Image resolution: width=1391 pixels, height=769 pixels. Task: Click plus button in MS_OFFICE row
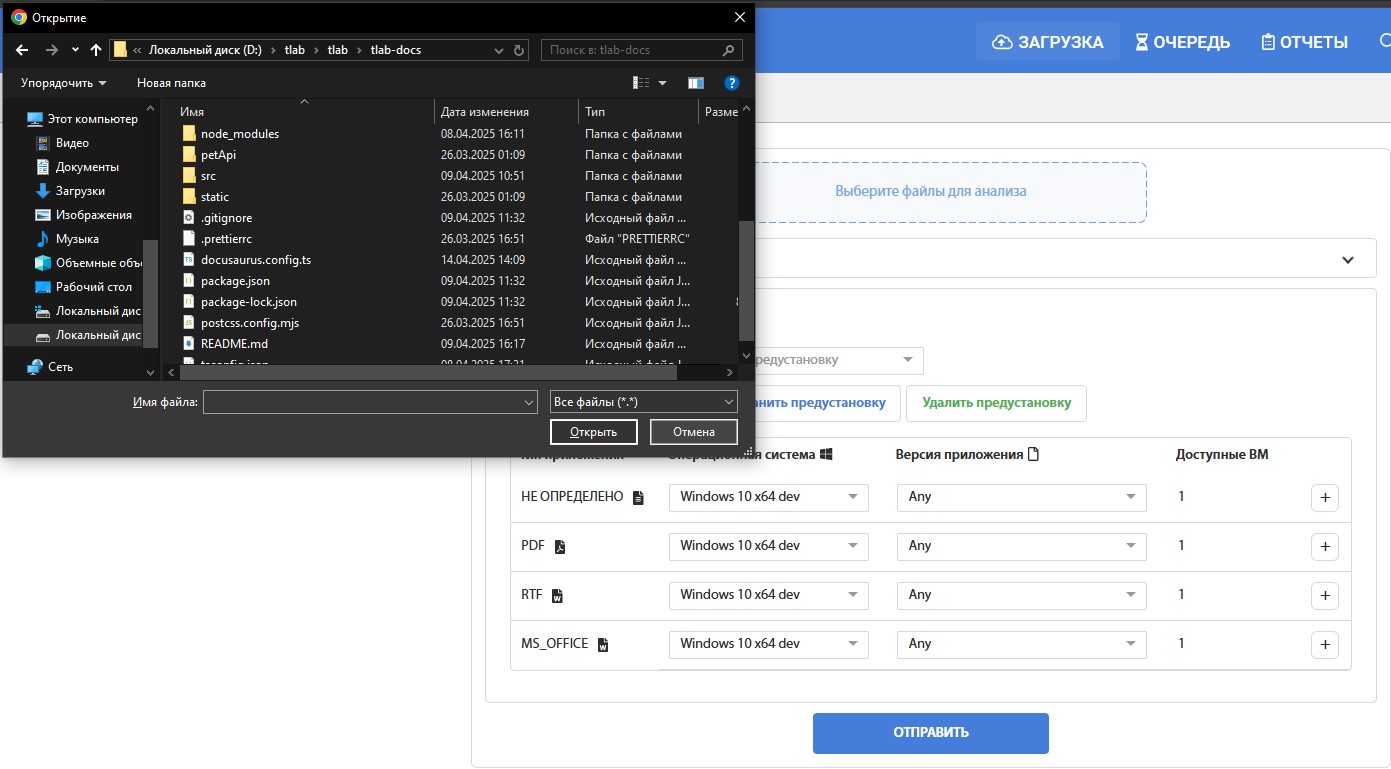(1324, 644)
